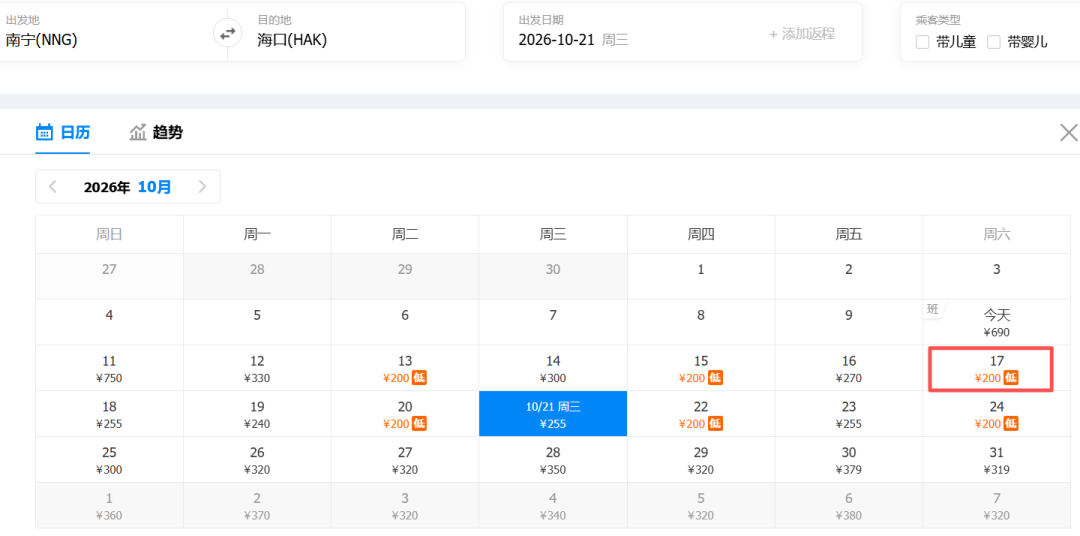Image resolution: width=1080 pixels, height=536 pixels.
Task: Select the highlighted 10/21 周三 date
Action: point(553,414)
